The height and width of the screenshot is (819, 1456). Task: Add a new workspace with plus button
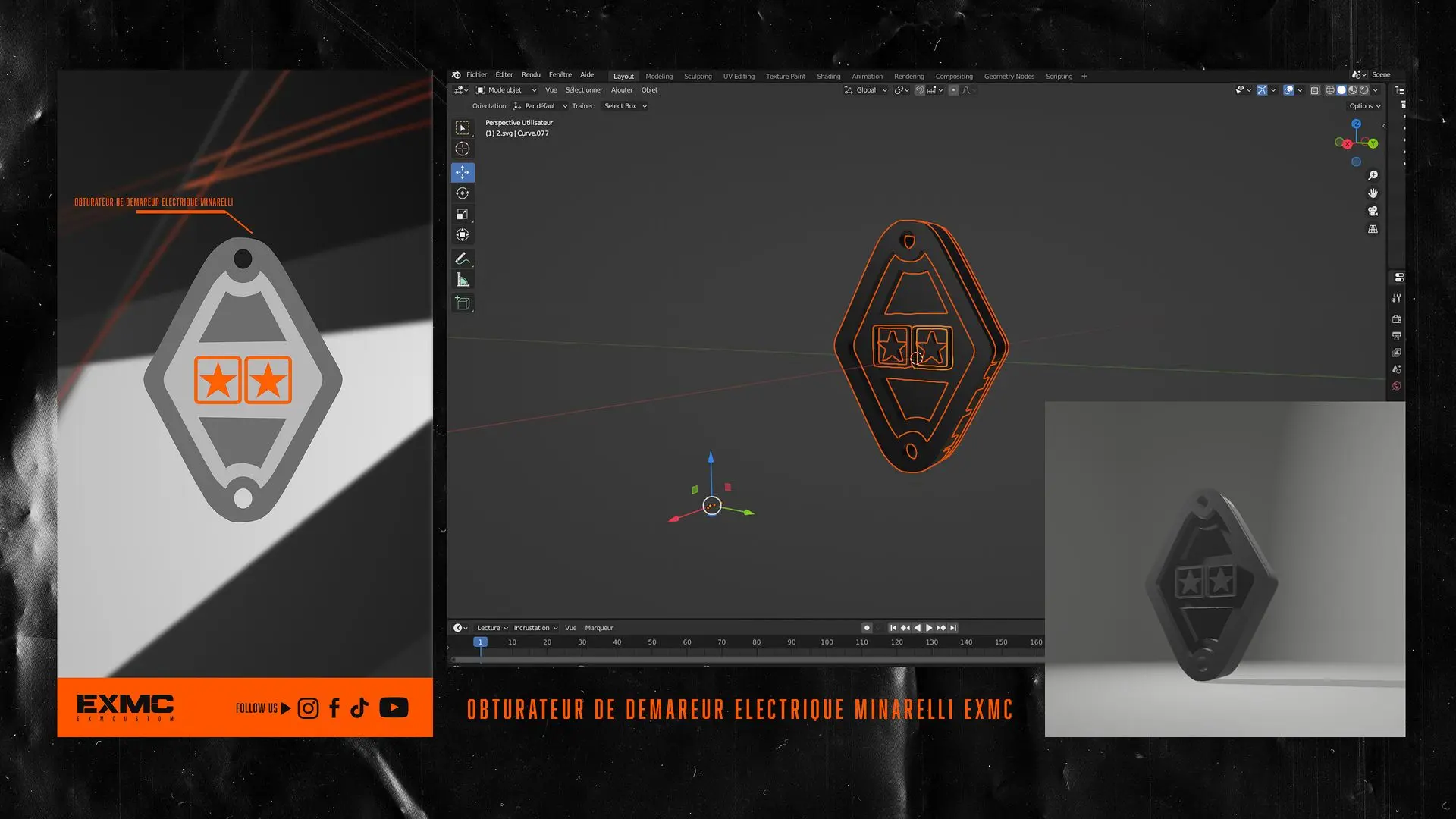[x=1084, y=77]
